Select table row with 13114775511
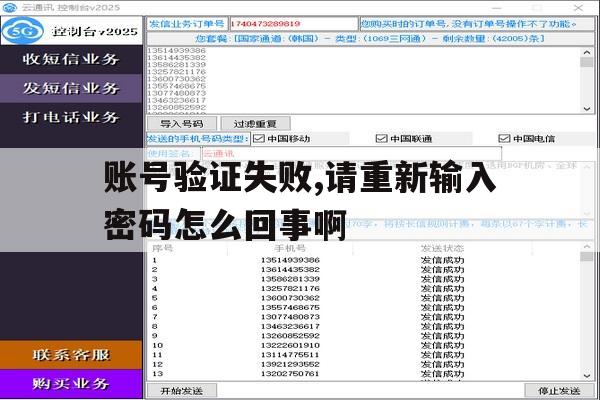This screenshot has width=600, height=400. (364, 355)
